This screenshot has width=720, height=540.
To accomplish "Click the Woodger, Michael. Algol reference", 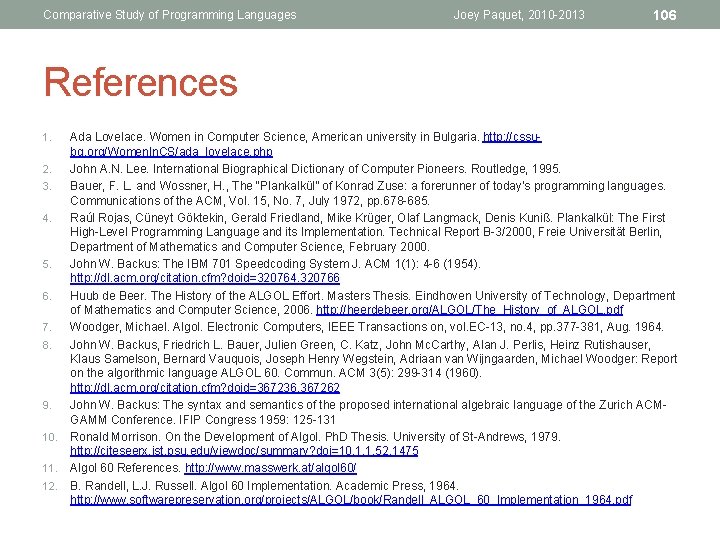I will click(x=366, y=327).
